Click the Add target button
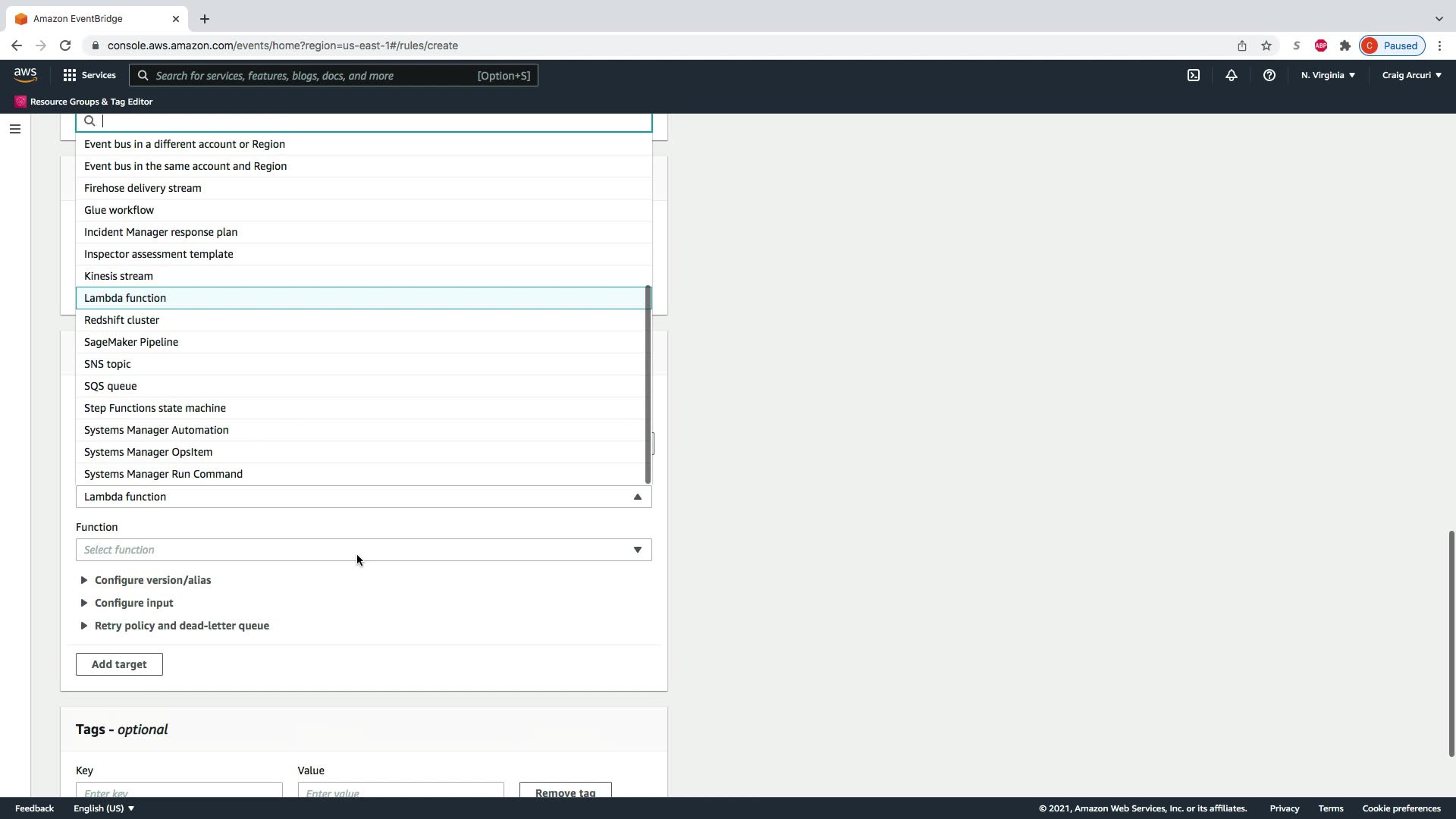The image size is (1456, 819). click(119, 664)
